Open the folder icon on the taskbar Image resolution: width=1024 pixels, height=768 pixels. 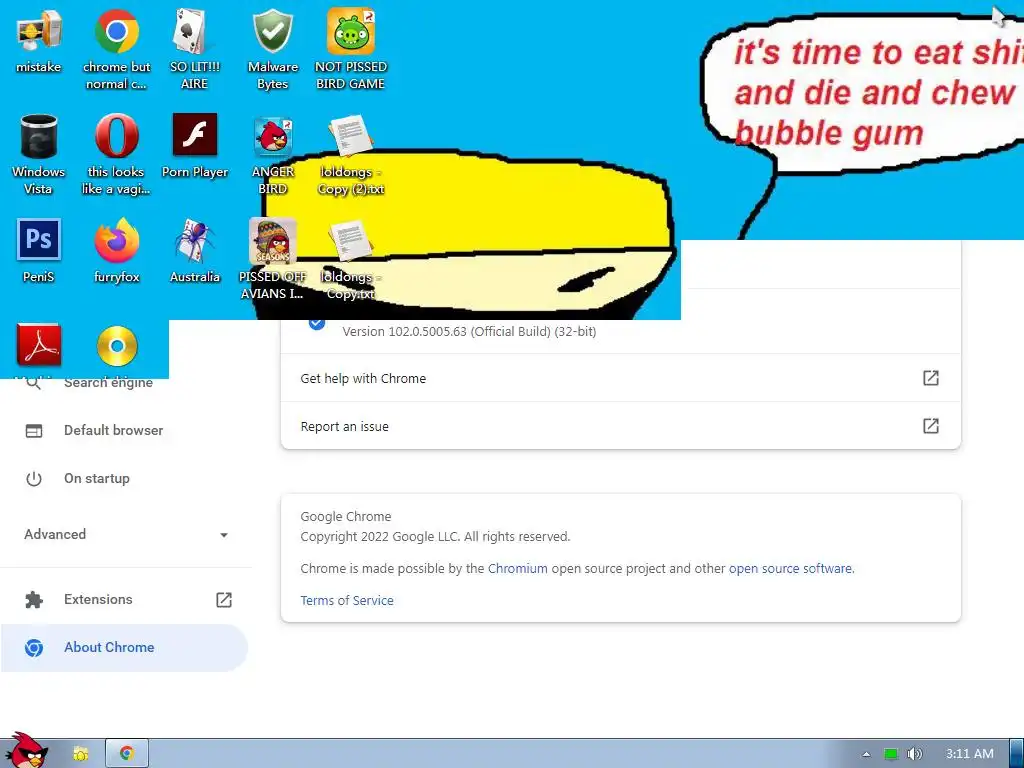[x=80, y=754]
